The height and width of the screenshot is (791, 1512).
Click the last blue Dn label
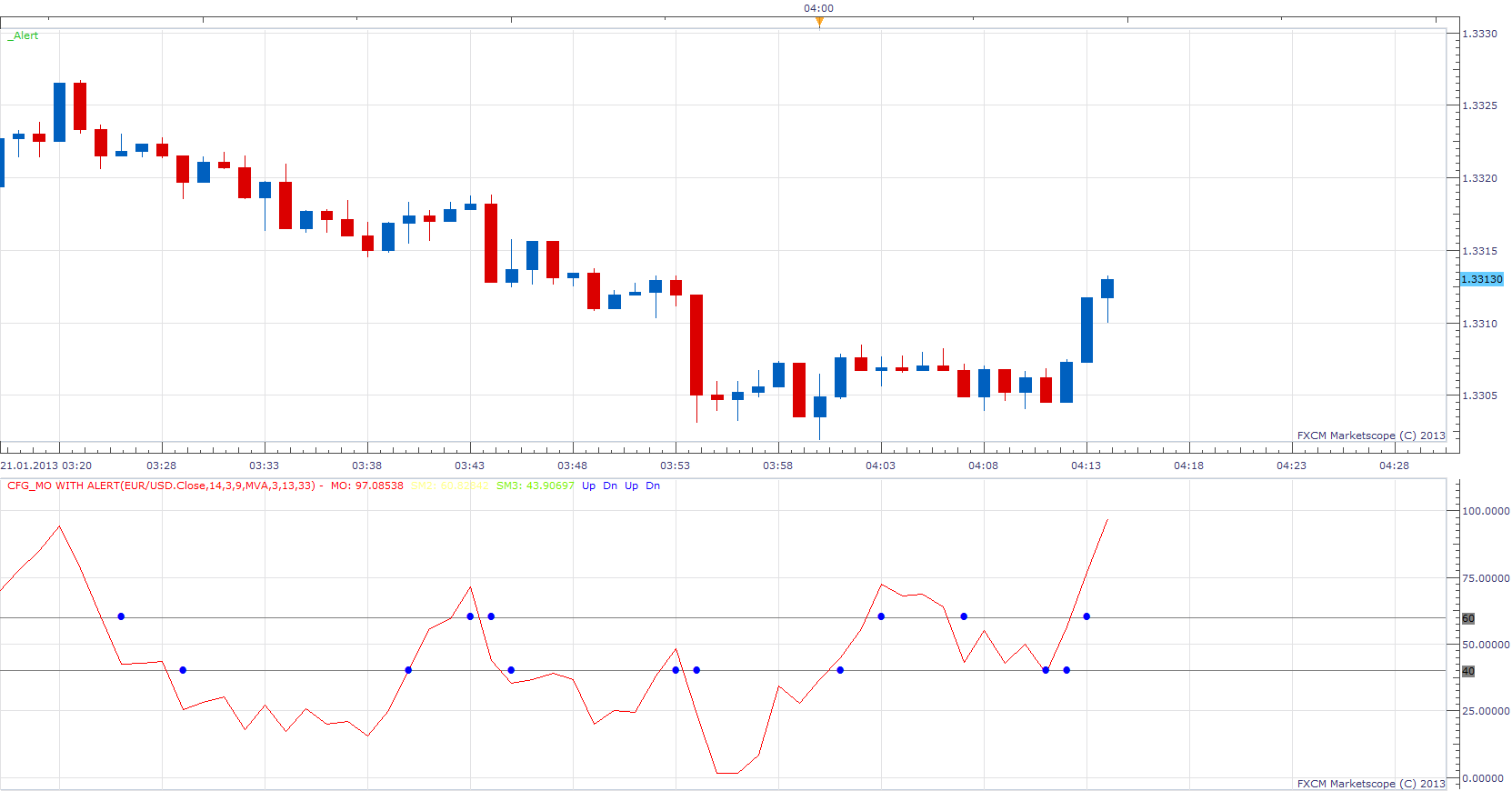click(653, 486)
